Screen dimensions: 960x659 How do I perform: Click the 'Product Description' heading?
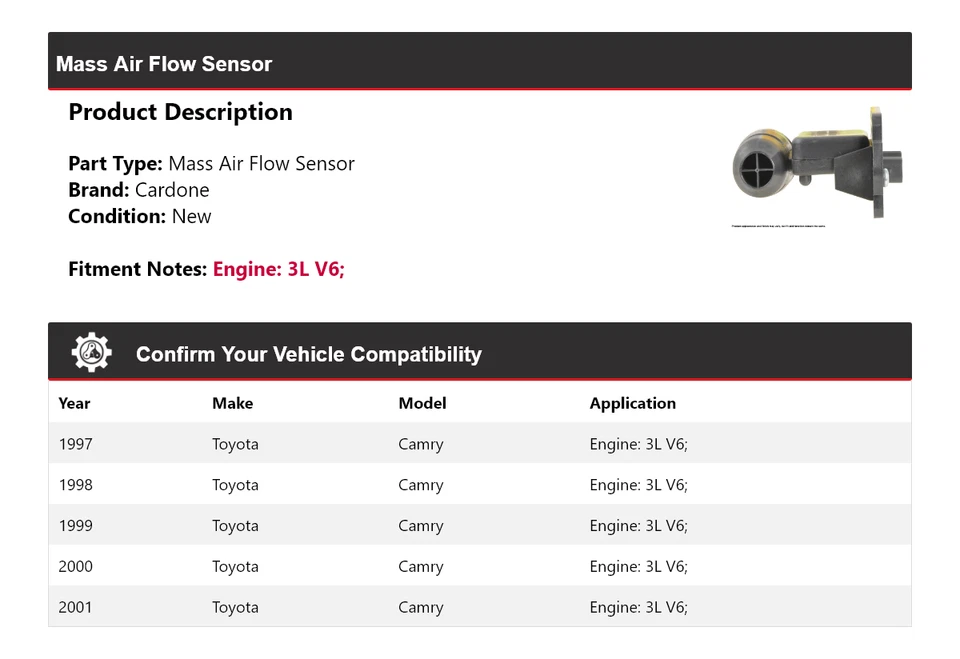(180, 112)
